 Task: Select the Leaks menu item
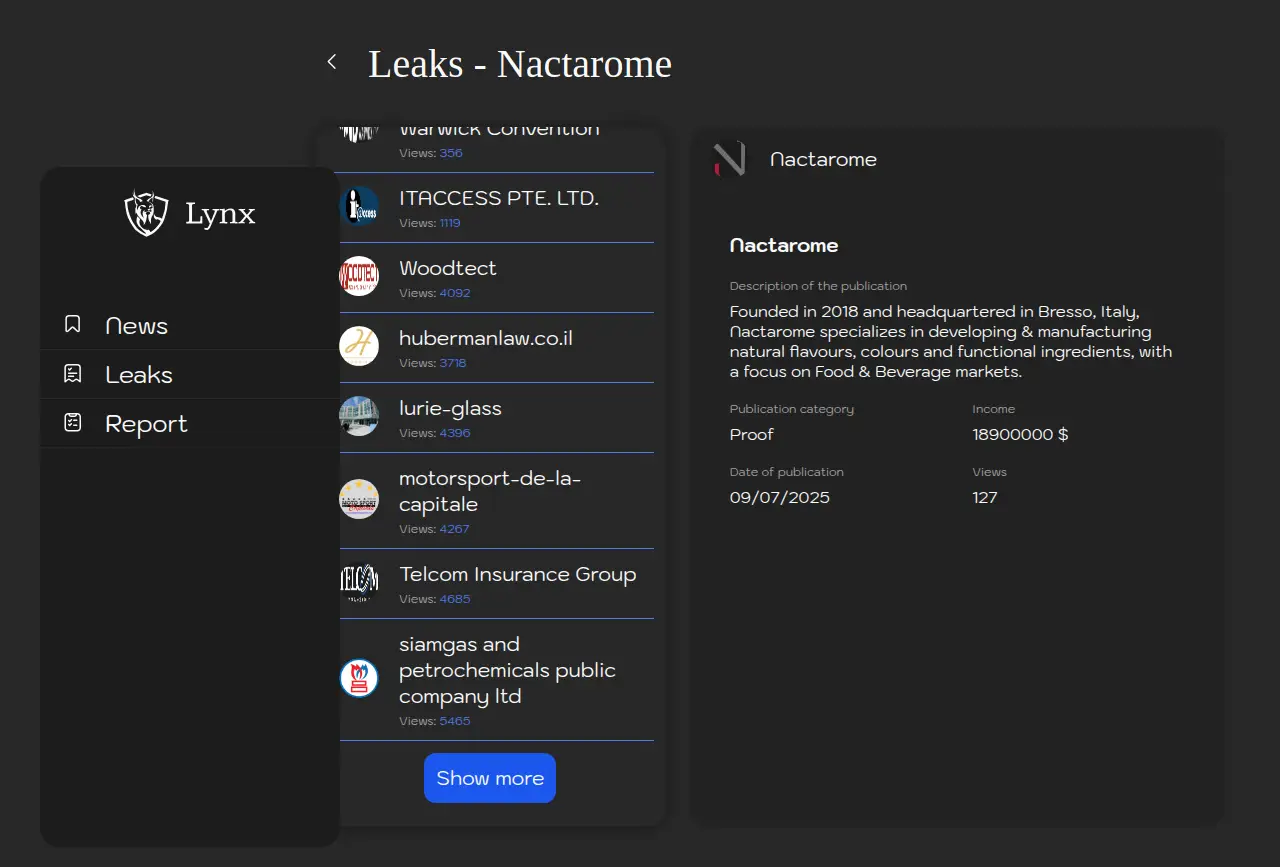point(139,375)
